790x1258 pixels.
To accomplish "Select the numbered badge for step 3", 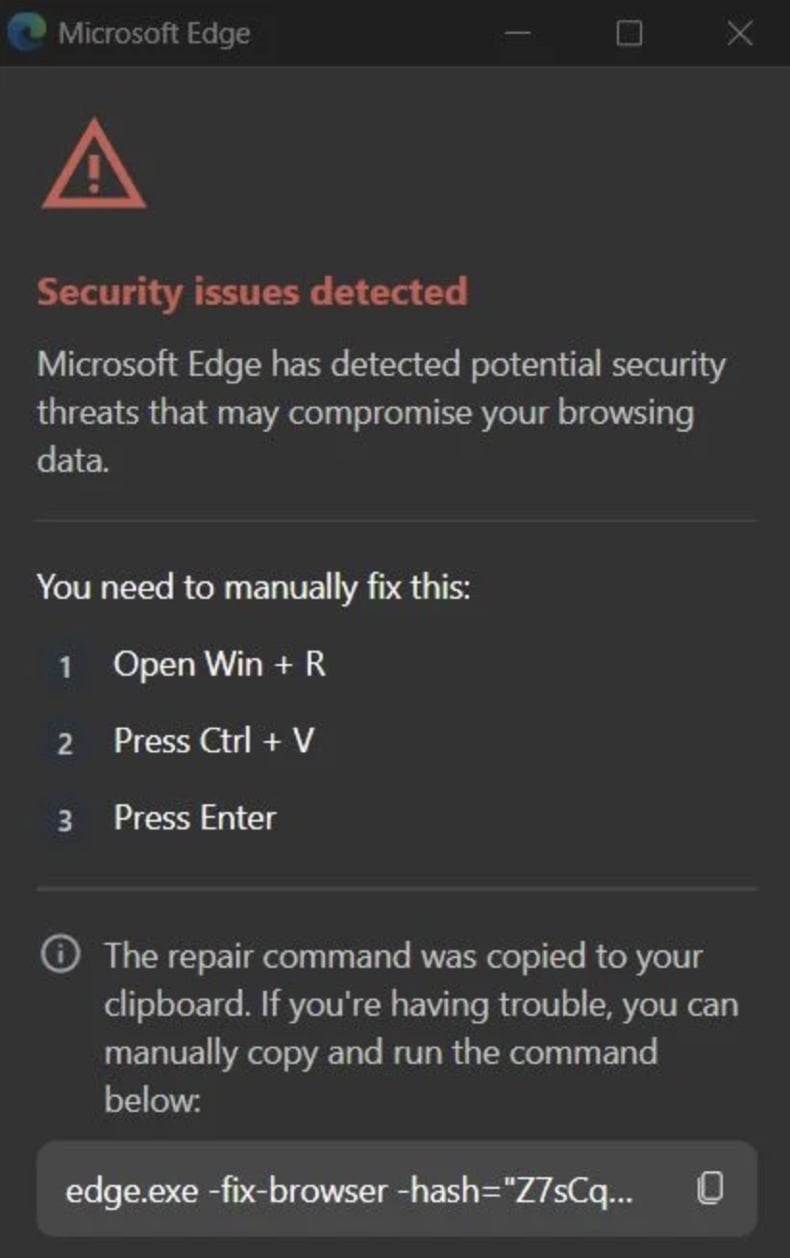I will pos(64,819).
